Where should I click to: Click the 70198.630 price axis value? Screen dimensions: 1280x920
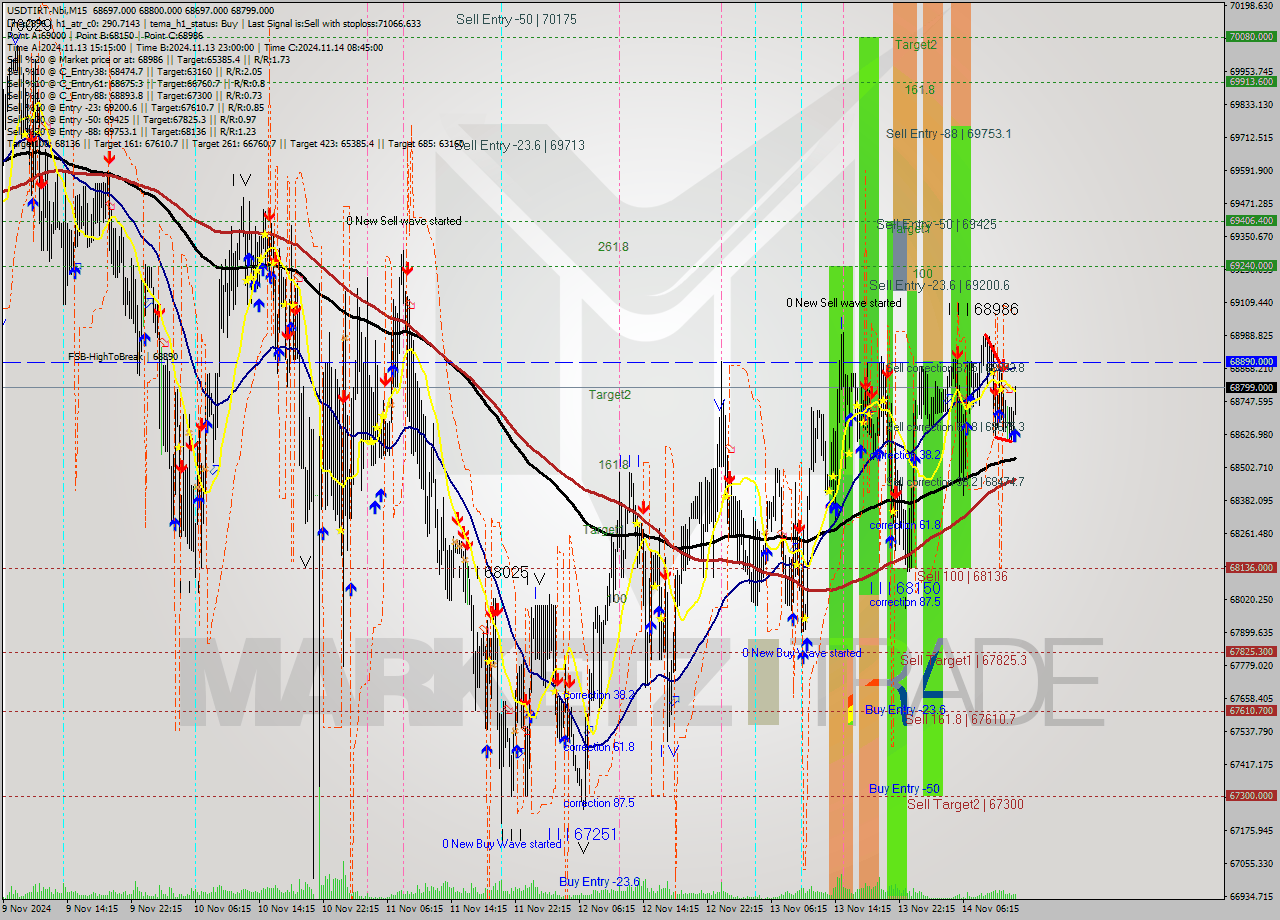pyautogui.click(x=1250, y=6)
